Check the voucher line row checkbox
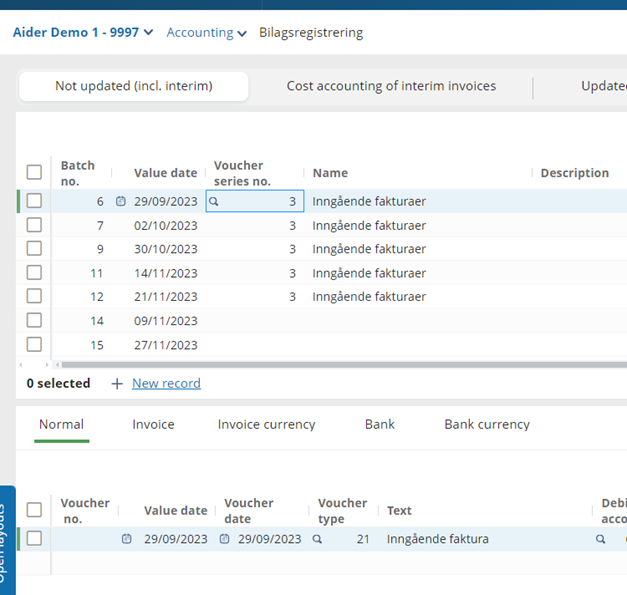 coord(34,538)
